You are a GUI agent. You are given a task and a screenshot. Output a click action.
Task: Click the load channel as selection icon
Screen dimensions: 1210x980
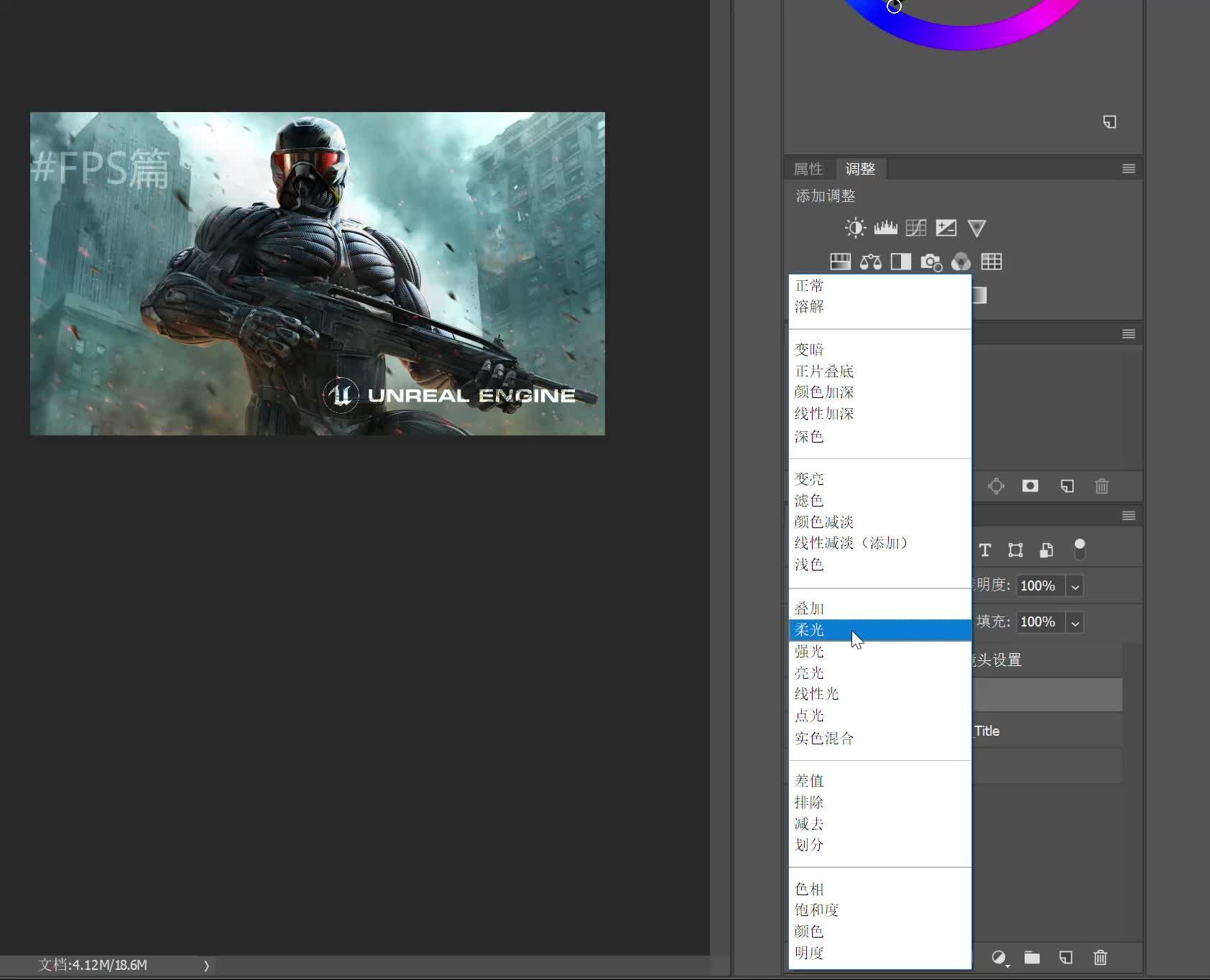click(996, 486)
